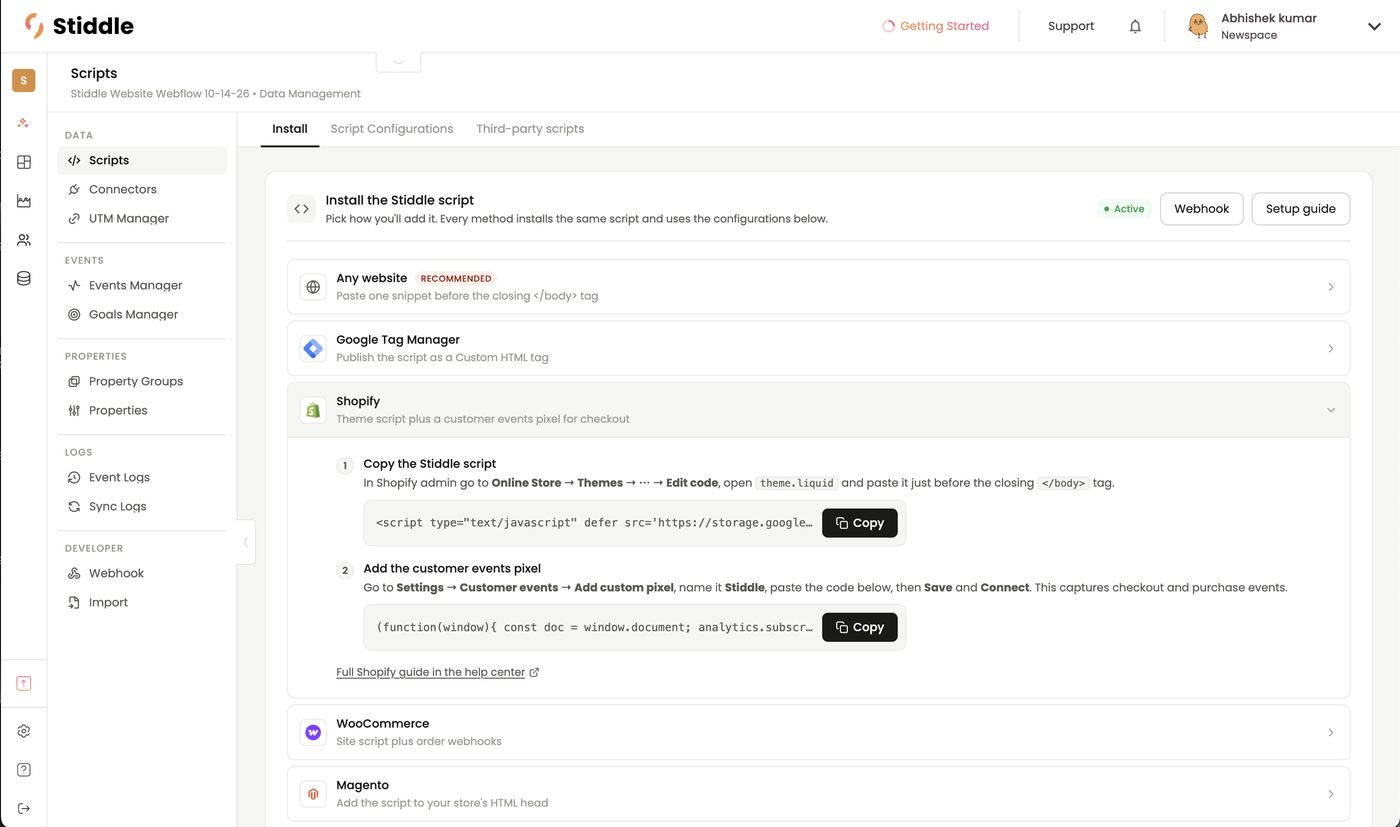Expand the Magento install method
Viewport: 1400px width, 827px height.
tap(818, 794)
